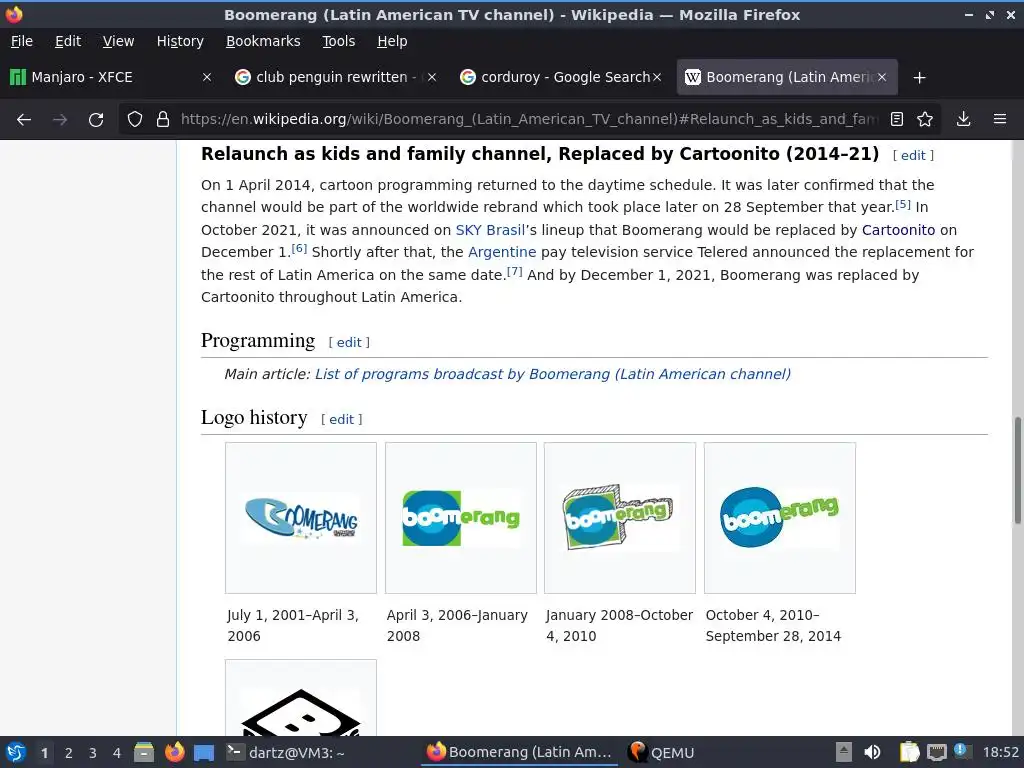The height and width of the screenshot is (768, 1024).
Task: Open citation reference [6]
Action: pos(298,249)
